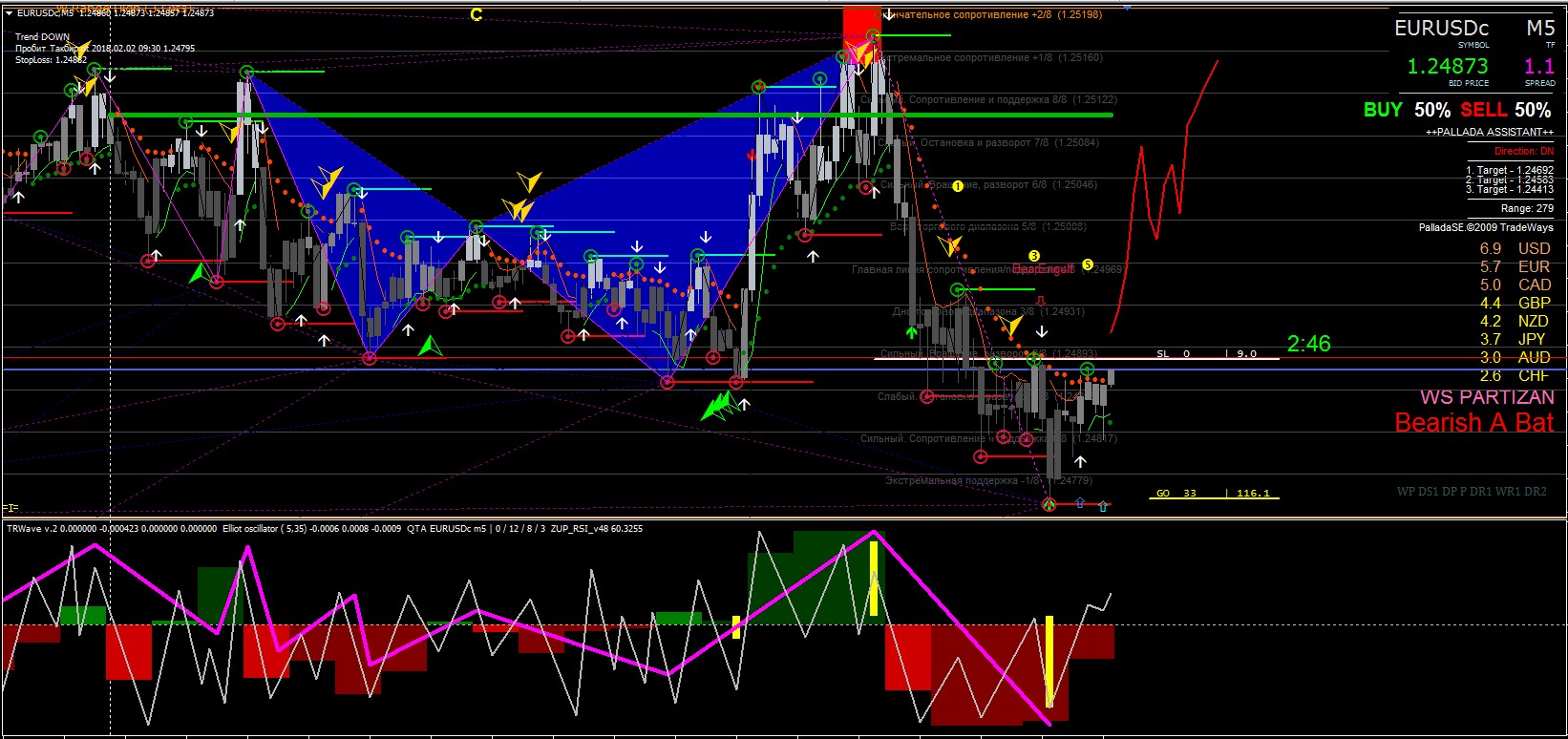Click the small blue chart-shift triangle on top edge

(1128, 8)
